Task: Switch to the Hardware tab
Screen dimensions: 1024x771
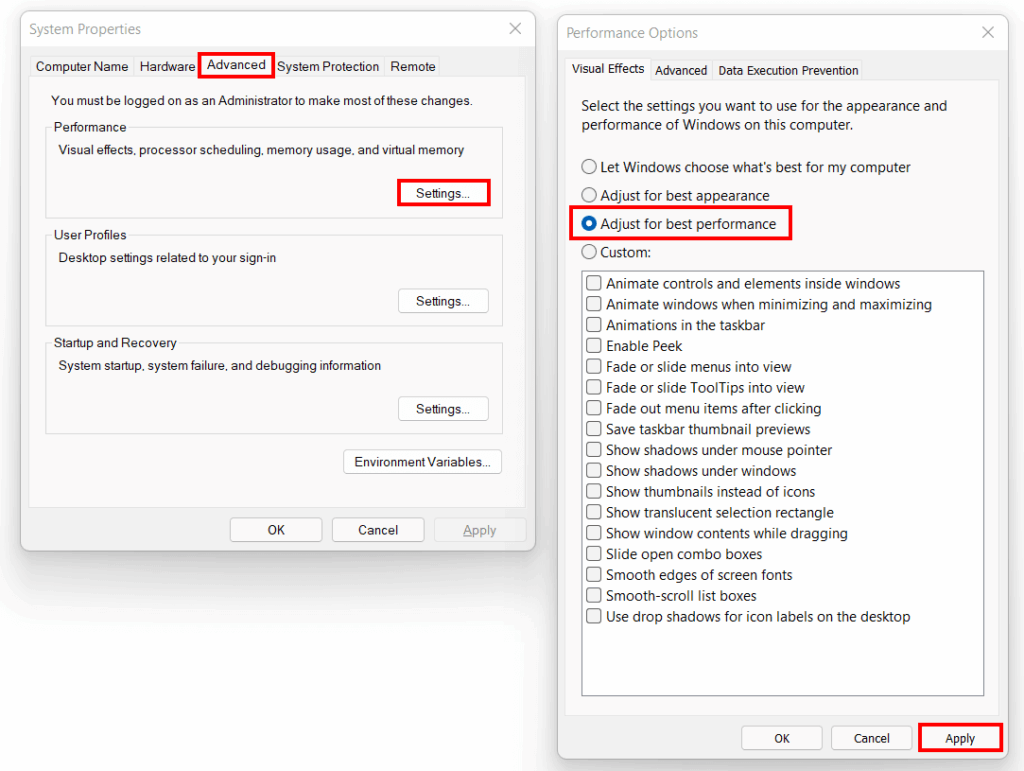Action: [167, 66]
